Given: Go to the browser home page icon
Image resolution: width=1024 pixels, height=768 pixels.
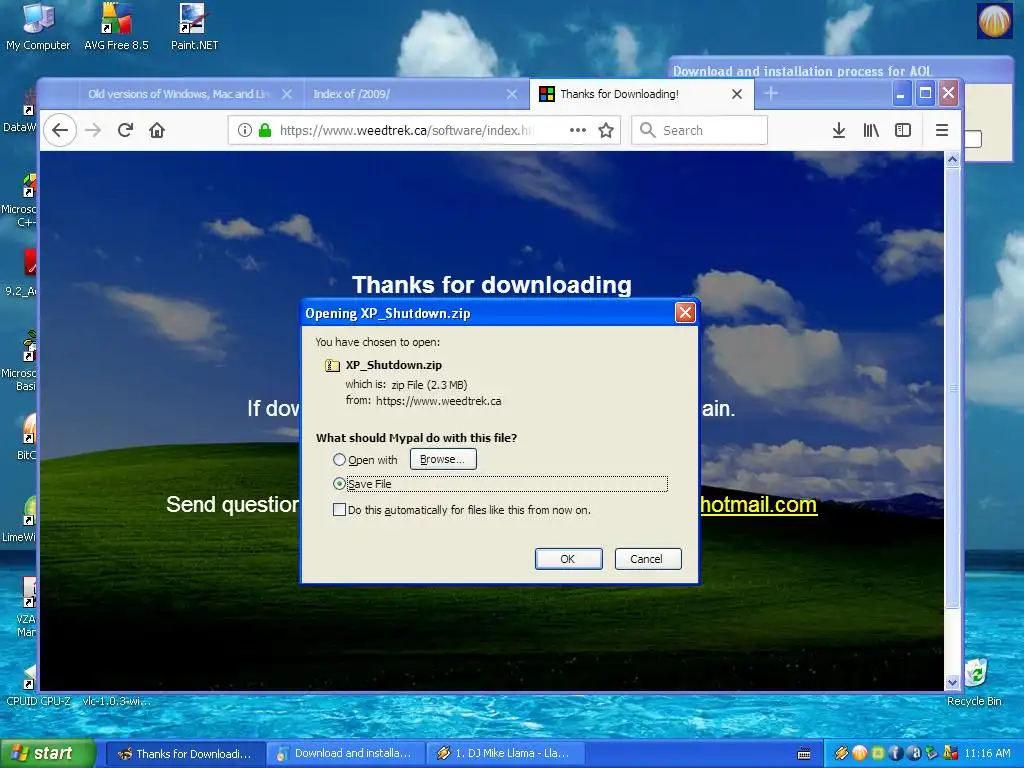Looking at the screenshot, I should click(x=157, y=130).
